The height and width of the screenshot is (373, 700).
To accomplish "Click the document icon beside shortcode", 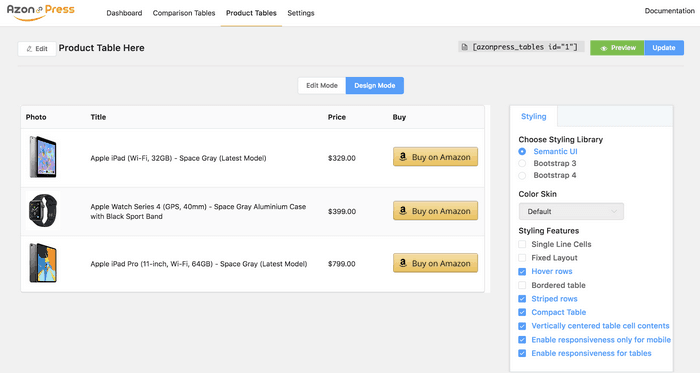I will (465, 47).
